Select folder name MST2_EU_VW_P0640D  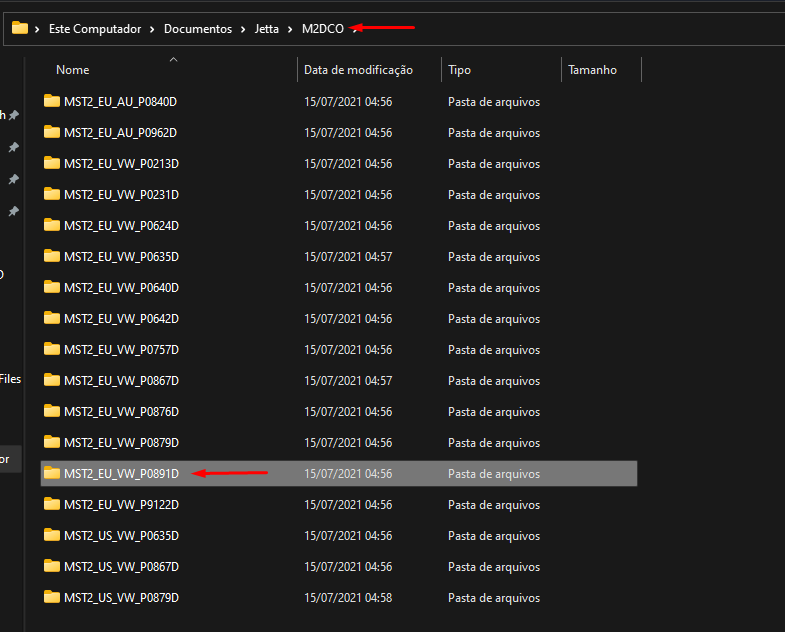(121, 288)
